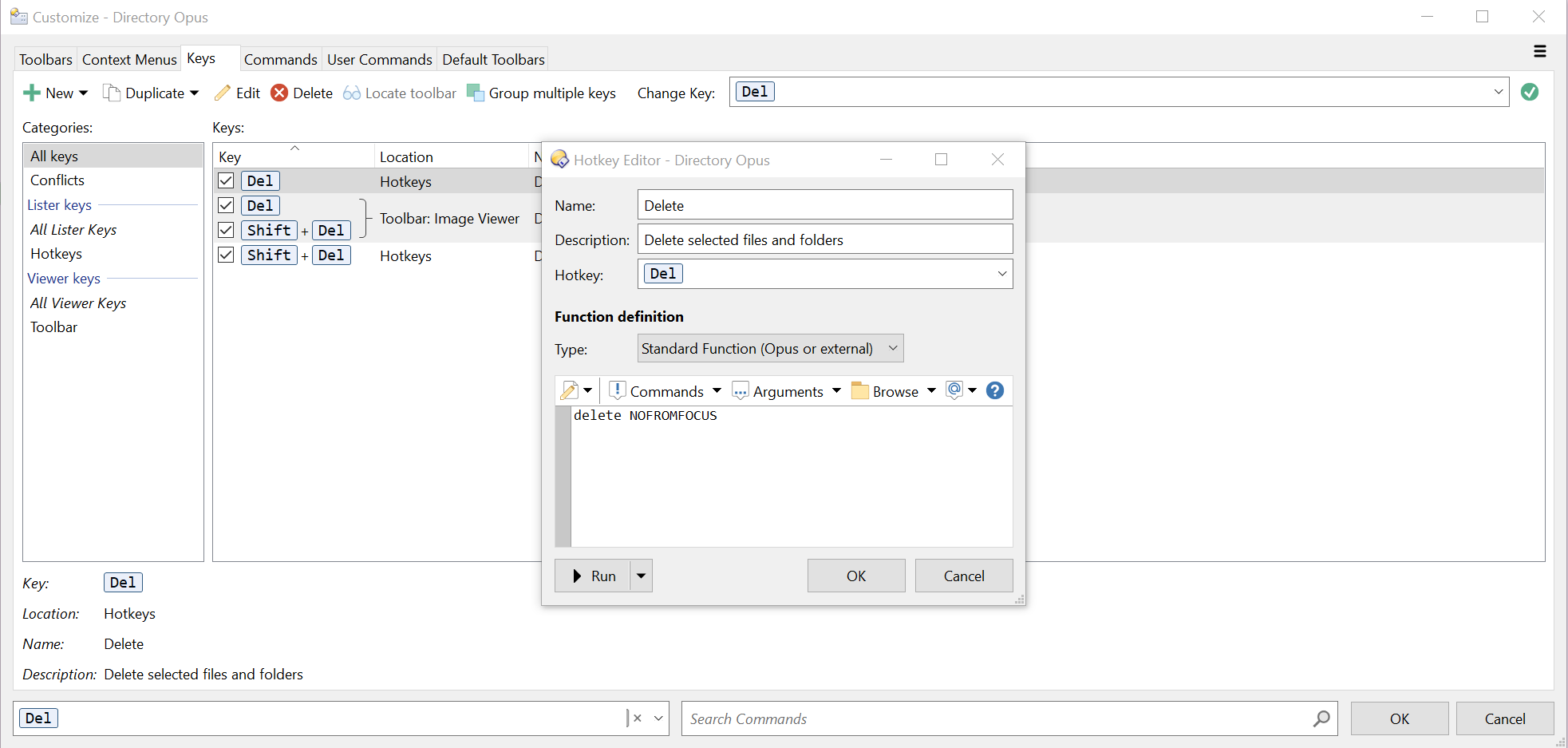Click the editor pencil icon in Hotkey Editor

[570, 390]
